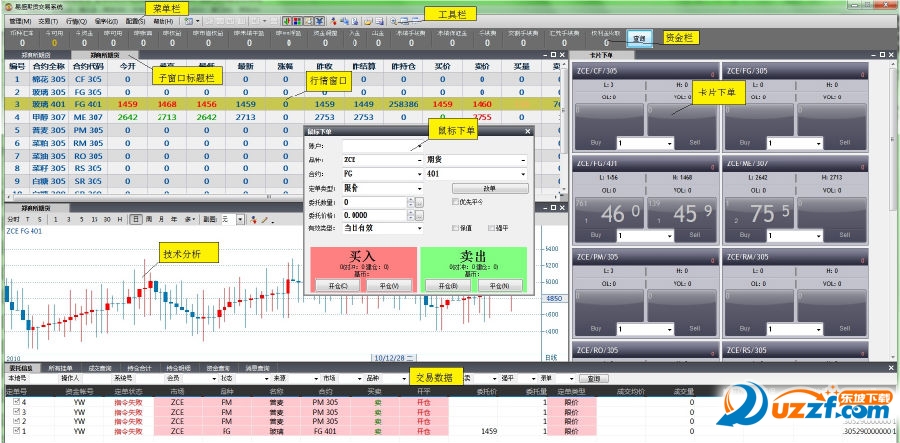Click the ¥ currency icon in main toolbar
The image size is (900, 443).
point(320,21)
